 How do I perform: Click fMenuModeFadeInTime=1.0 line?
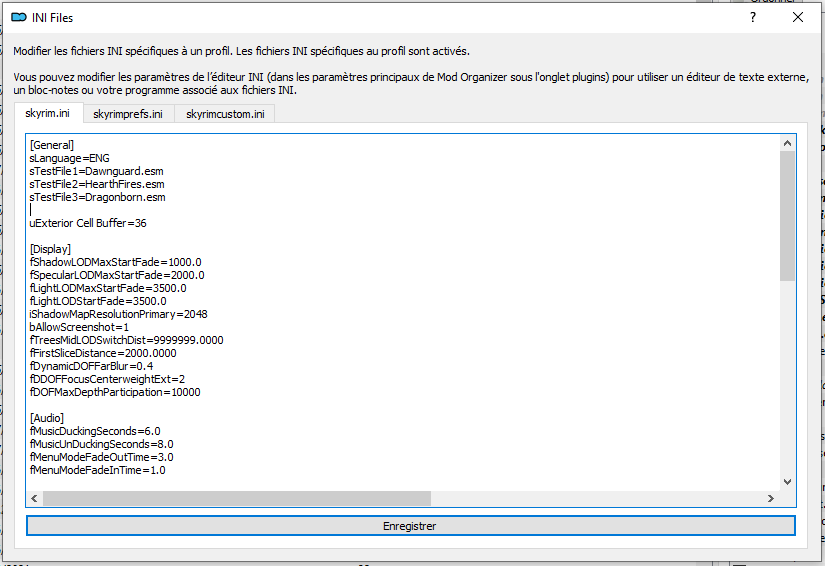(x=97, y=470)
